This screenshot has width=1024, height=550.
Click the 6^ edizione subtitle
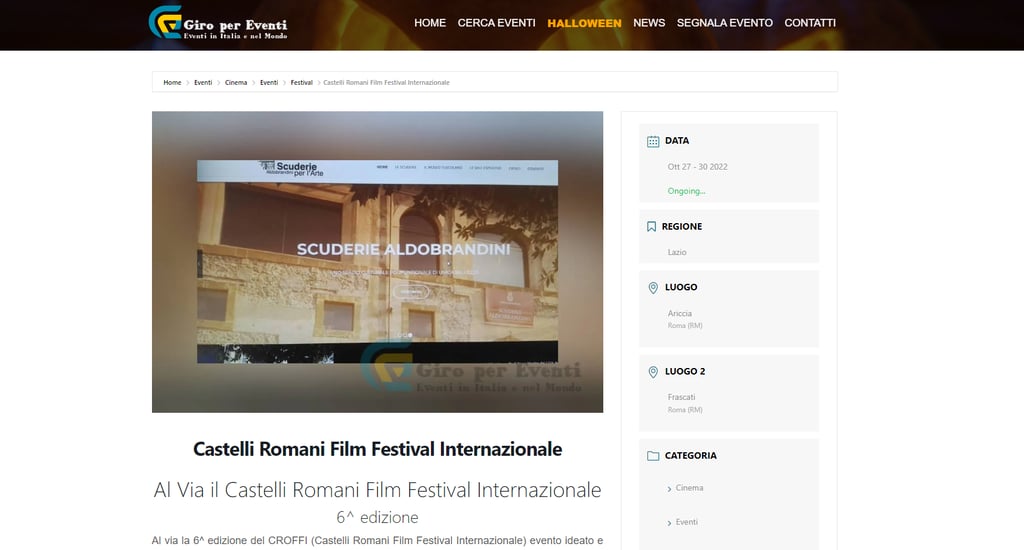tap(377, 517)
